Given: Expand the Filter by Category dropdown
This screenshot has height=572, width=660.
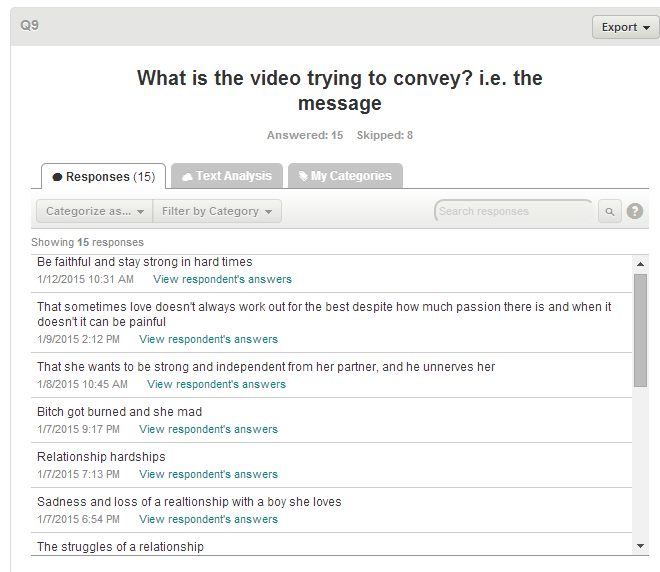Looking at the screenshot, I should coord(217,211).
